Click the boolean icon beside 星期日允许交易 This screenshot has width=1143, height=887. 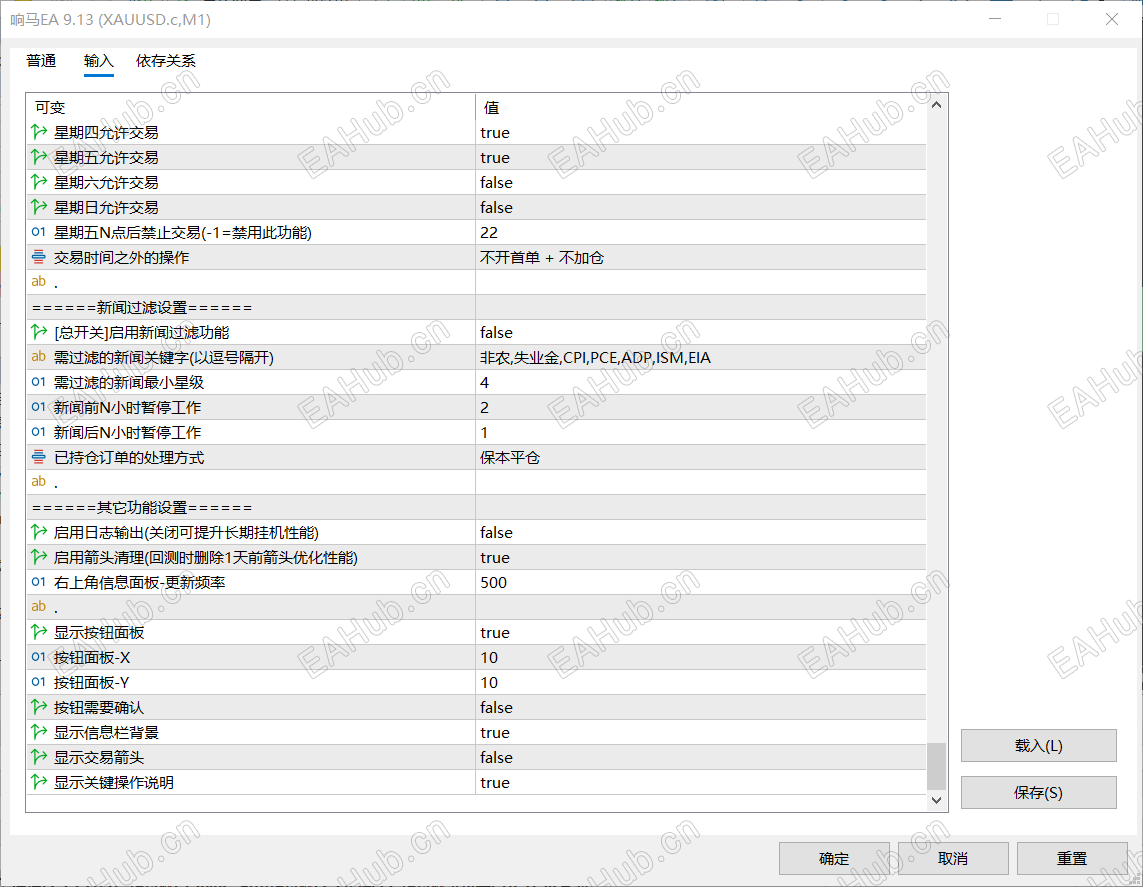click(39, 207)
